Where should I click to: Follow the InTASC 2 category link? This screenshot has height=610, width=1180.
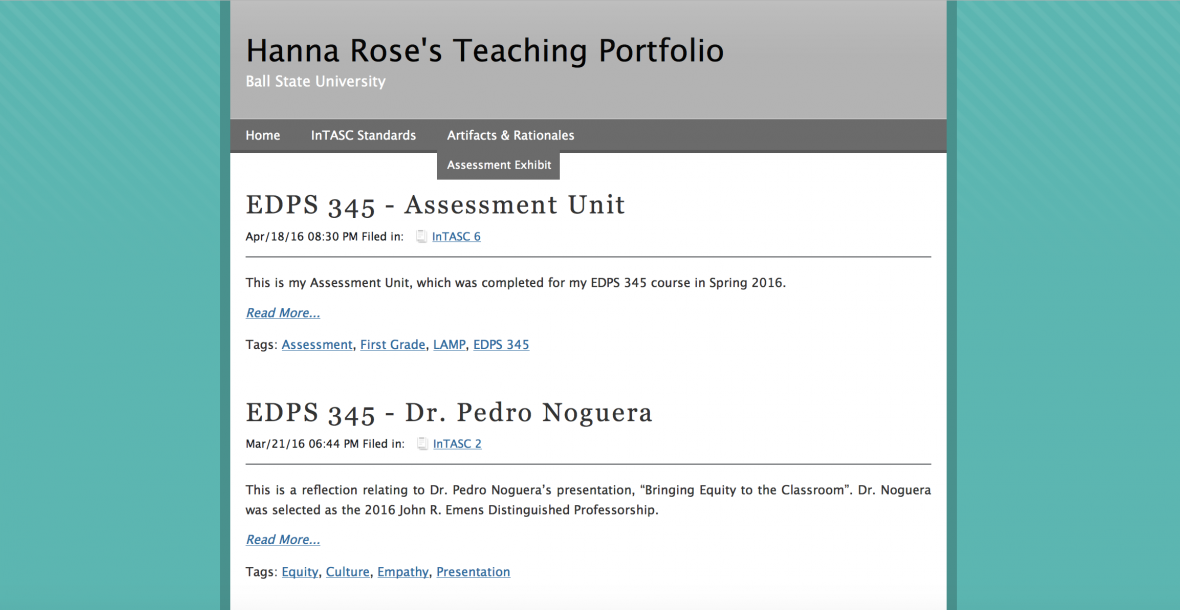coord(457,444)
